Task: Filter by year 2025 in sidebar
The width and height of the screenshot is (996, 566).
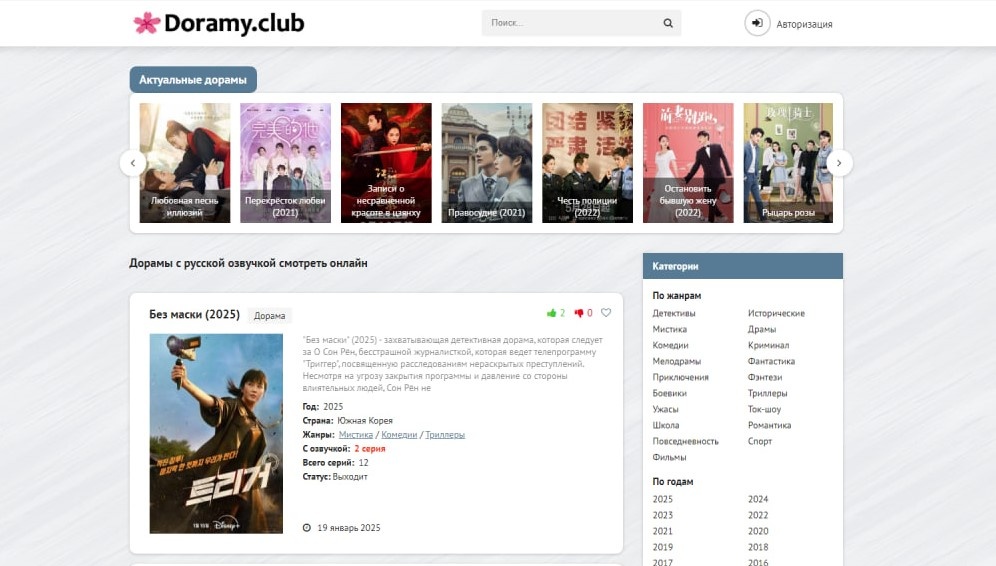Action: click(x=663, y=499)
